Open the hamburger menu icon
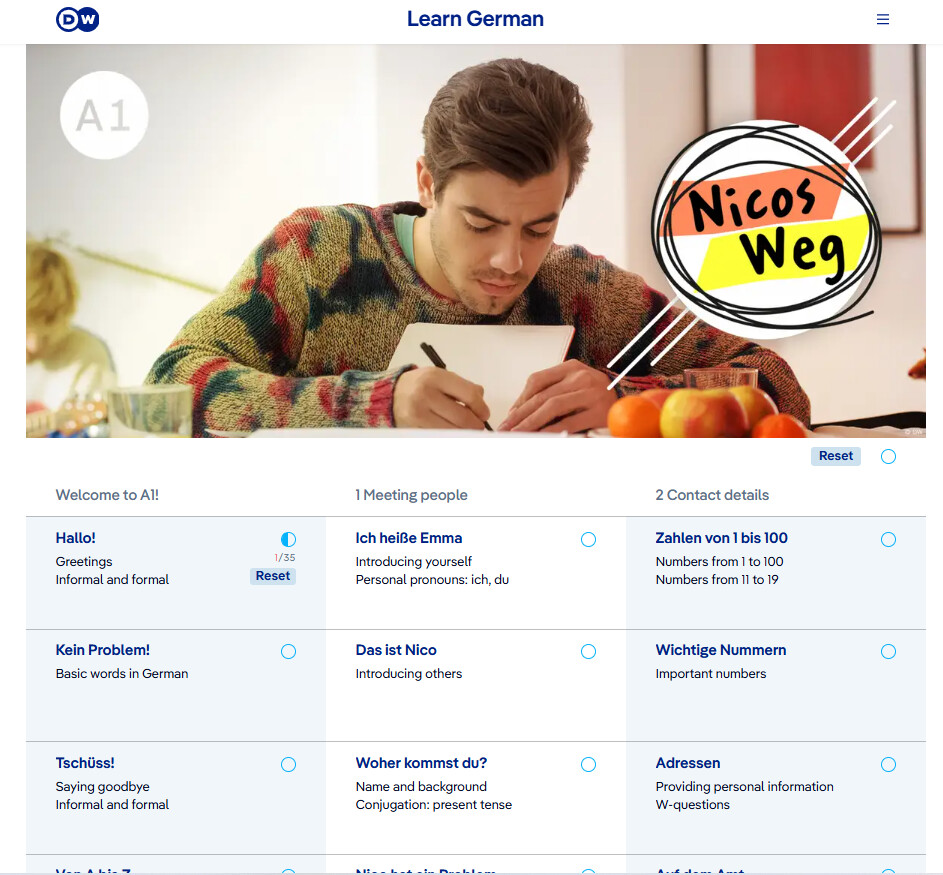Image resolution: width=943 pixels, height=875 pixels. tap(882, 19)
